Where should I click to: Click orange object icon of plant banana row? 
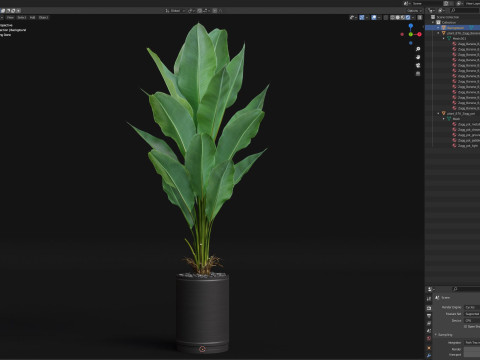click(444, 33)
